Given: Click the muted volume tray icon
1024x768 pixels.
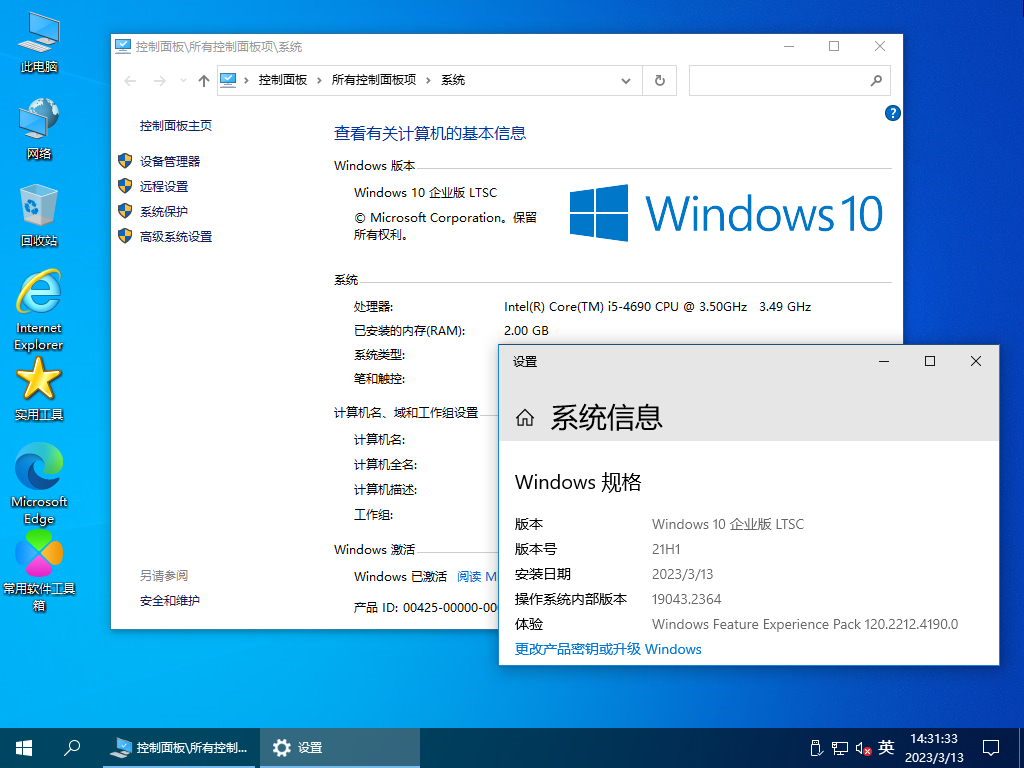Looking at the screenshot, I should click(x=863, y=748).
